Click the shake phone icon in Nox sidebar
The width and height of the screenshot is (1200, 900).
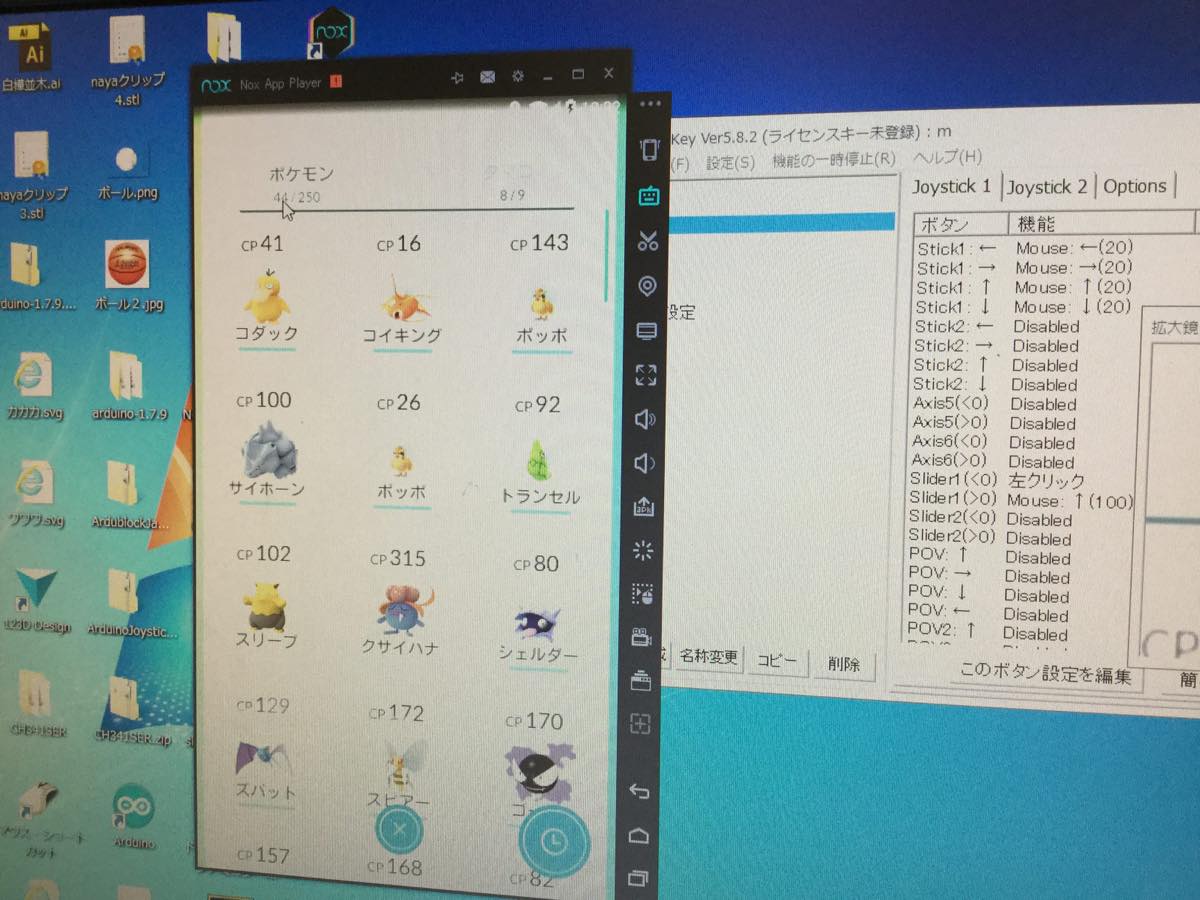(x=649, y=150)
